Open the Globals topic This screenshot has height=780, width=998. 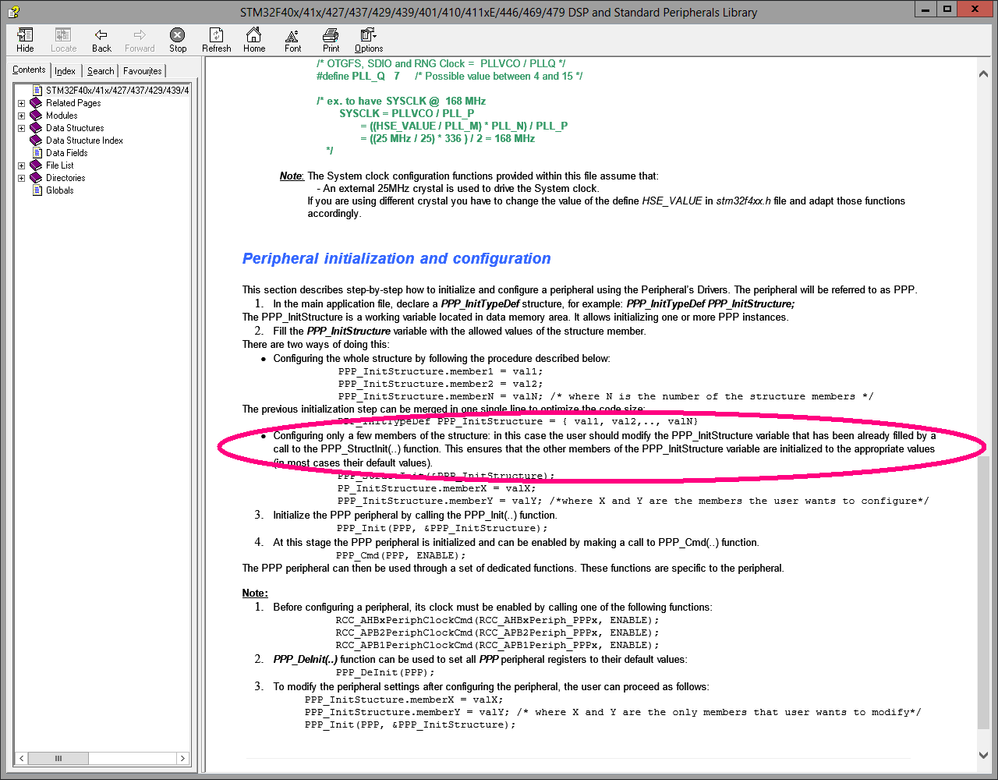pyautogui.click(x=60, y=190)
